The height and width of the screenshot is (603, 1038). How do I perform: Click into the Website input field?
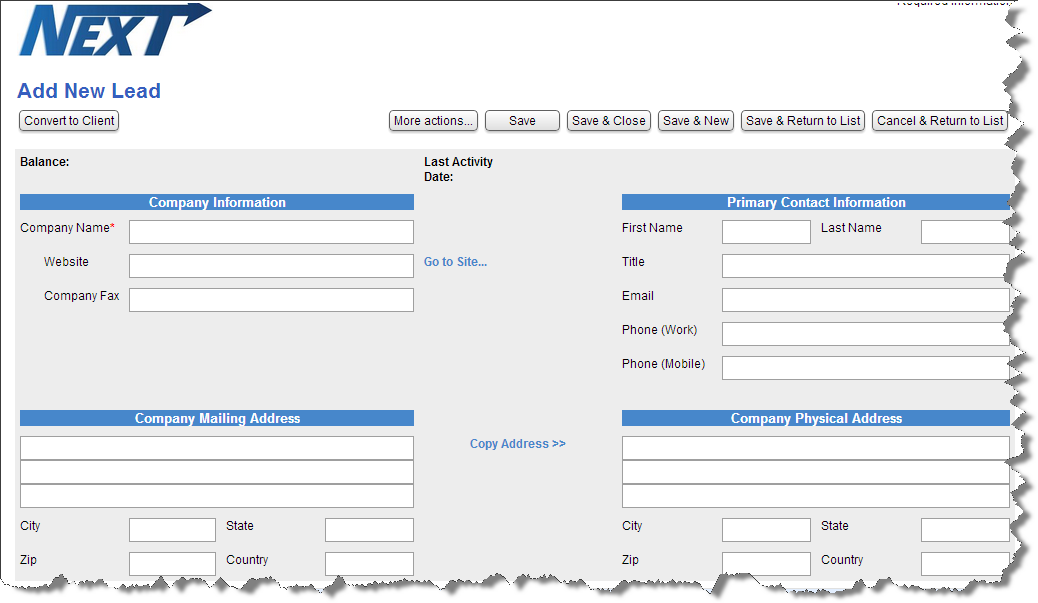[x=271, y=266]
